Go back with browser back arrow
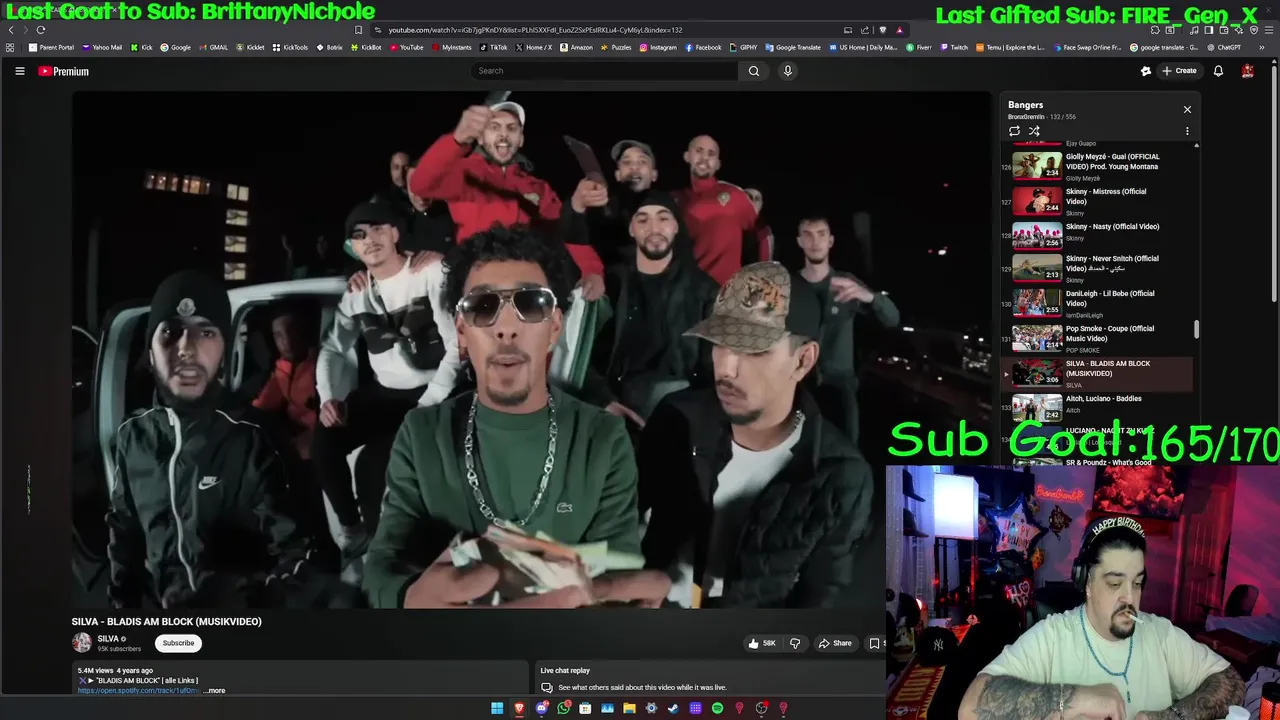 click(x=11, y=30)
